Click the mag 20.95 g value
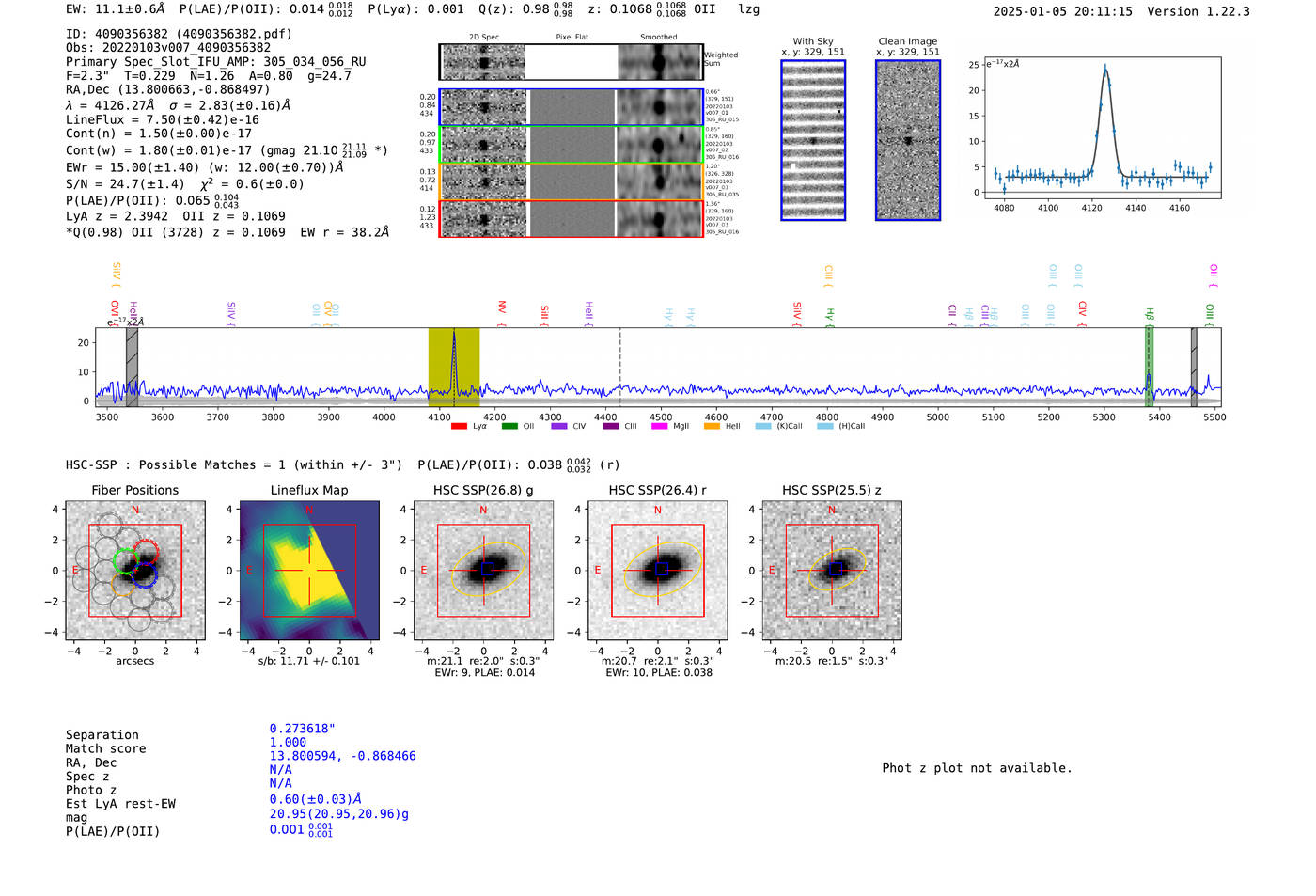 (x=338, y=814)
